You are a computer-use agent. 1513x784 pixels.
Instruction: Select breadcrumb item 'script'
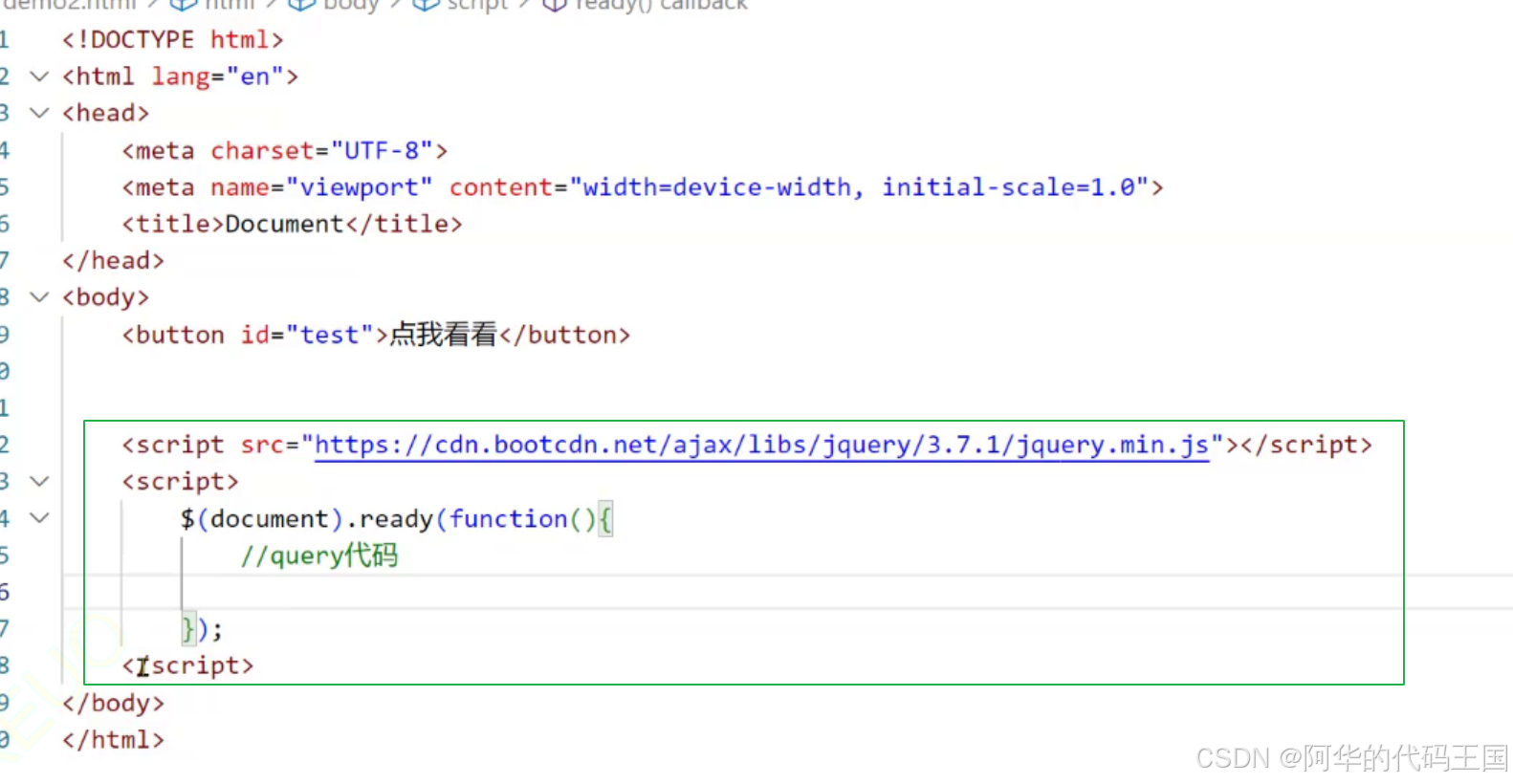click(477, 5)
